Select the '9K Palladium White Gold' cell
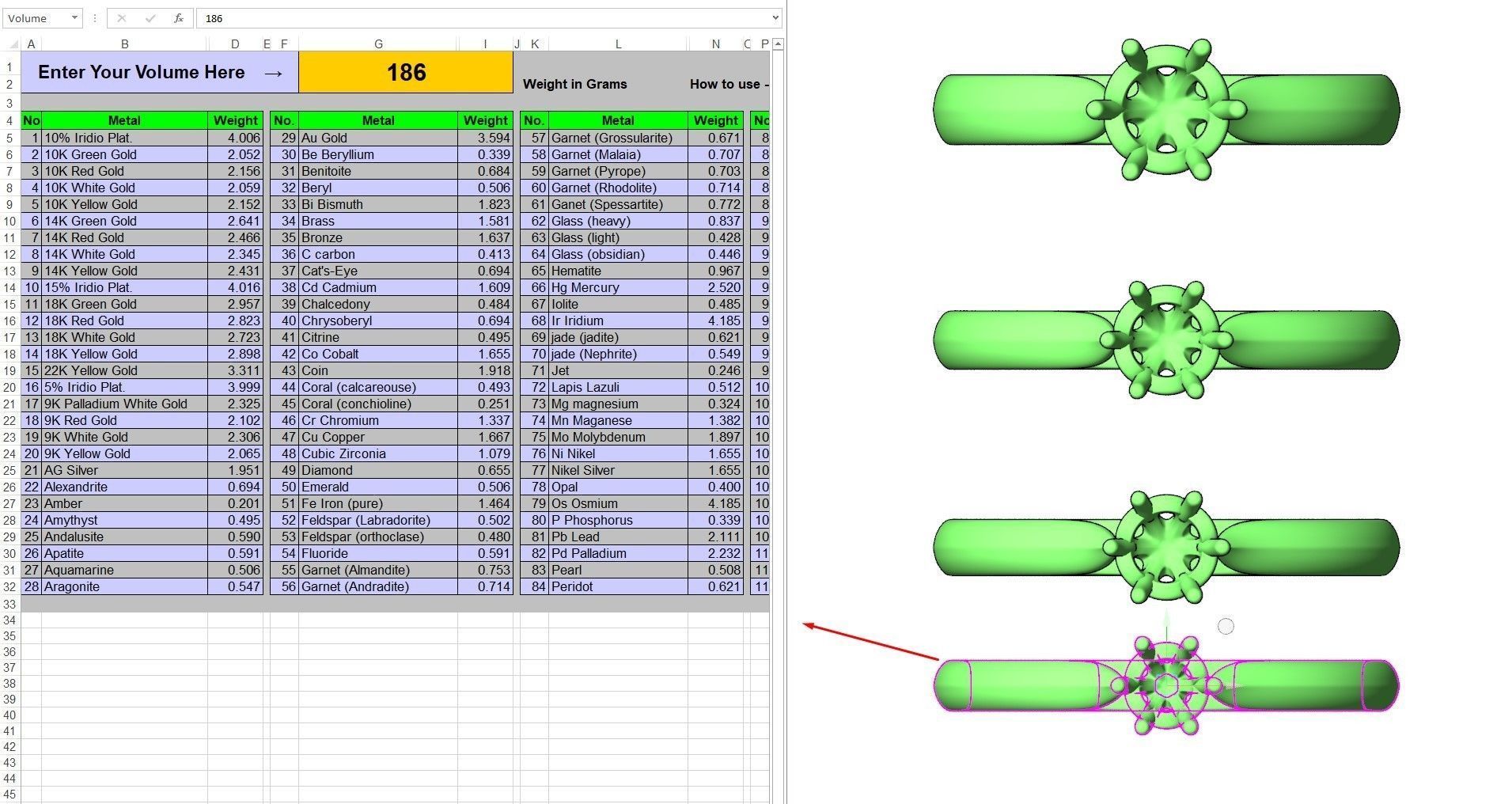Screen dimensions: 1512x804 click(x=124, y=404)
